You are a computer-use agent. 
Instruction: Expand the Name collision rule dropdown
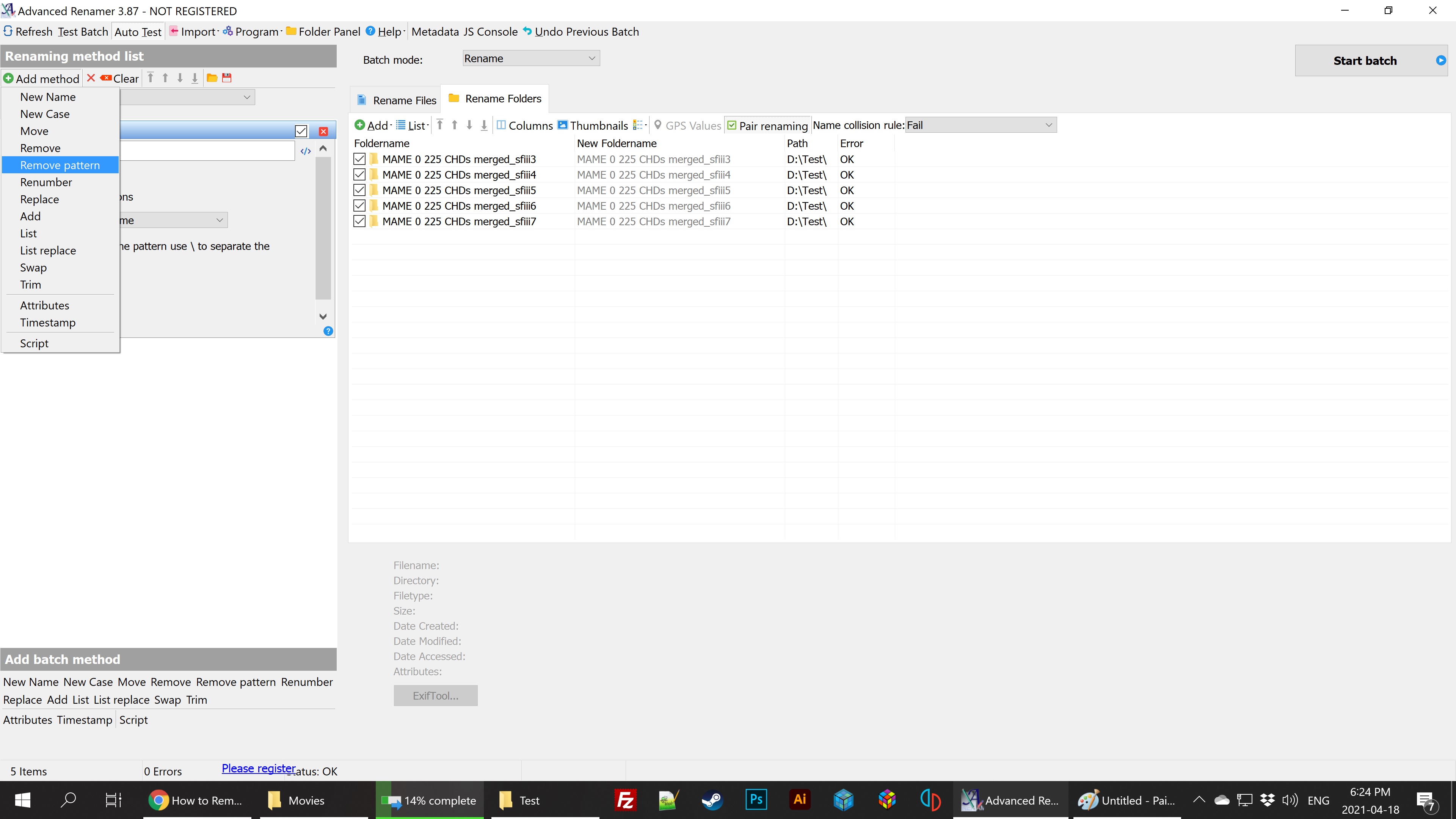pos(981,125)
